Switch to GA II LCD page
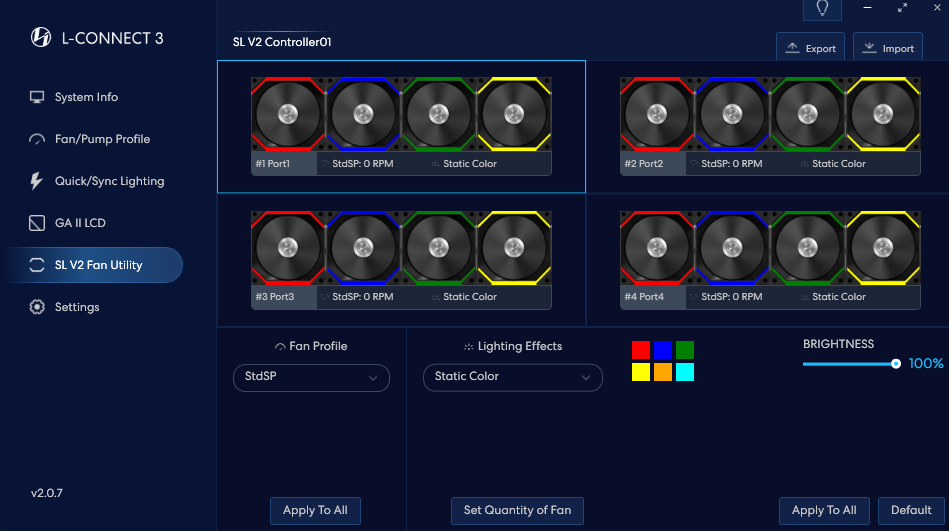This screenshot has height=531, width=949. (x=80, y=223)
